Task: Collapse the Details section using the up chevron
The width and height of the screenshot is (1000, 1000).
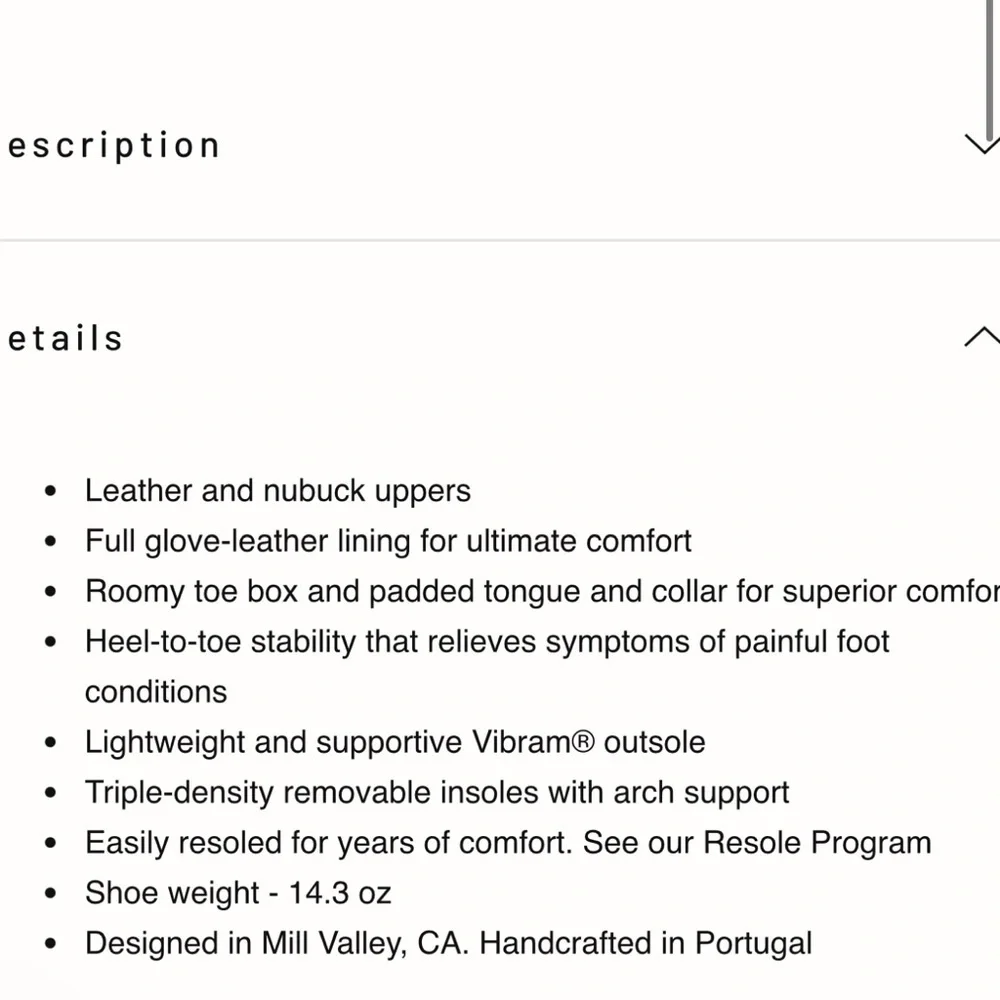Action: (x=983, y=336)
